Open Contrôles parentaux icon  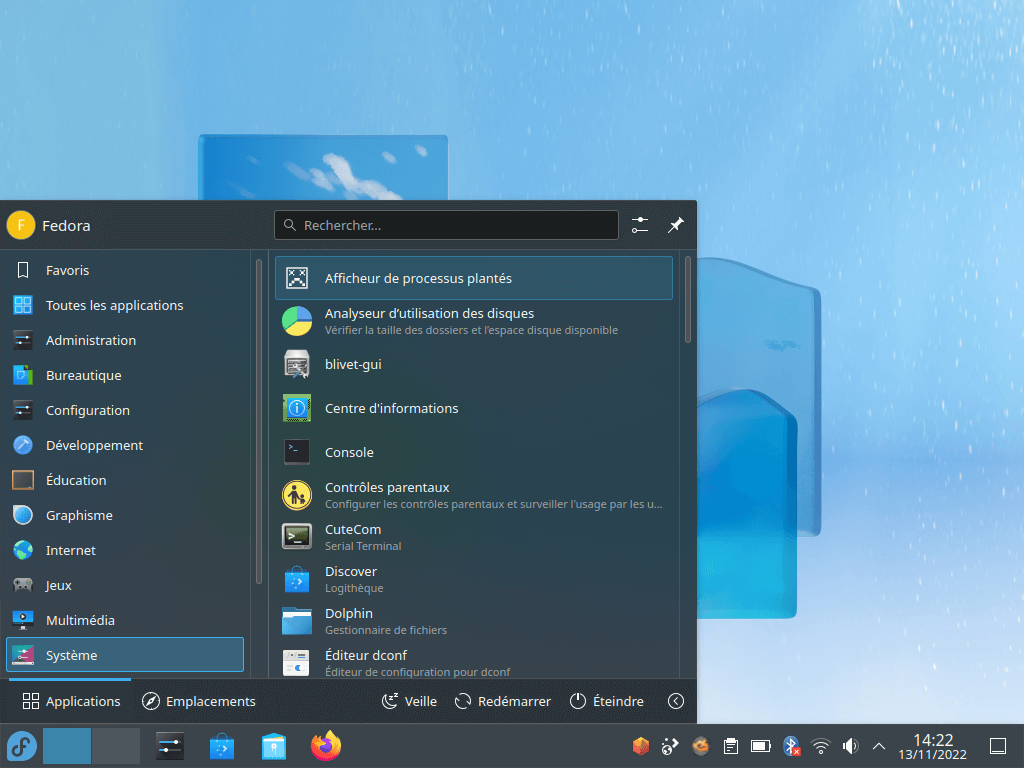(x=296, y=496)
